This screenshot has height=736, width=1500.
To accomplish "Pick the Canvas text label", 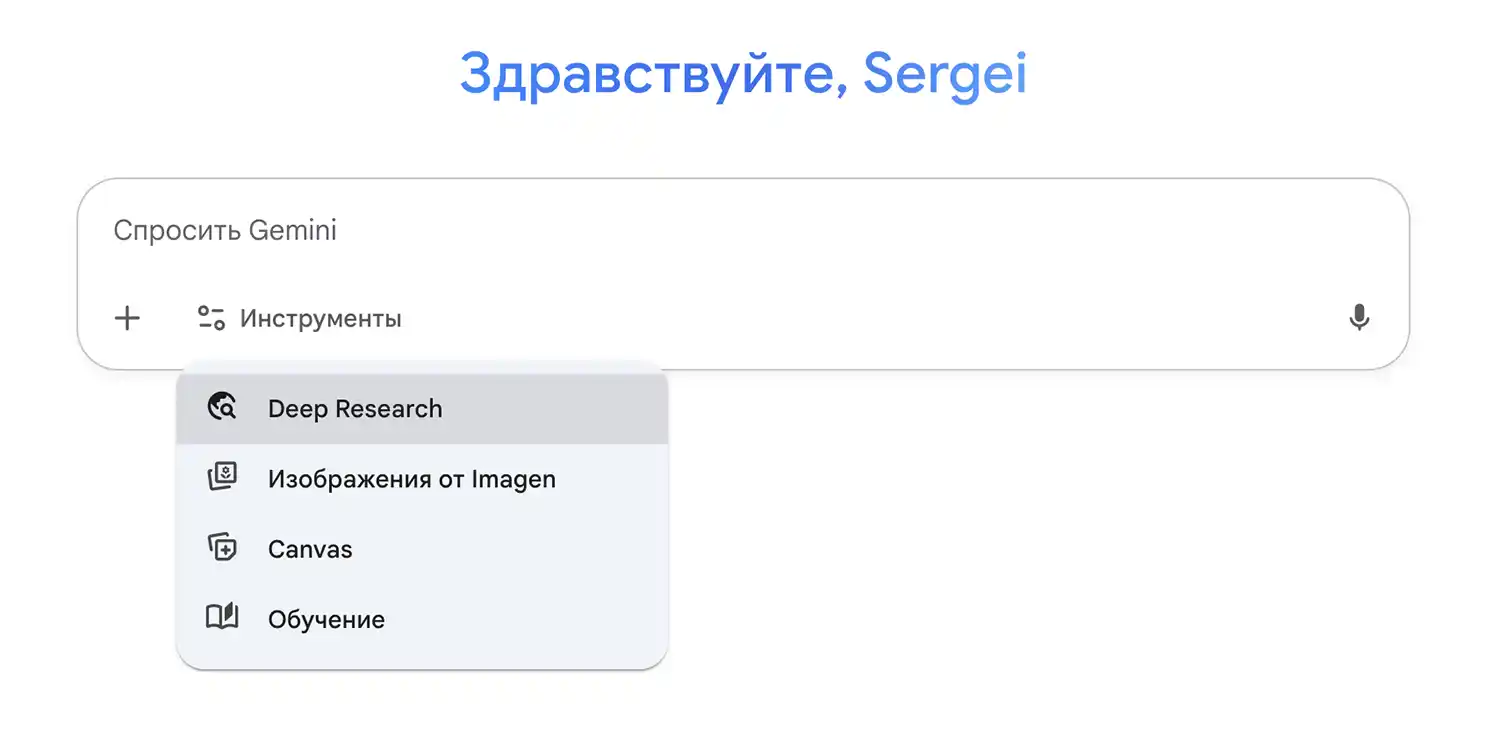I will (310, 549).
